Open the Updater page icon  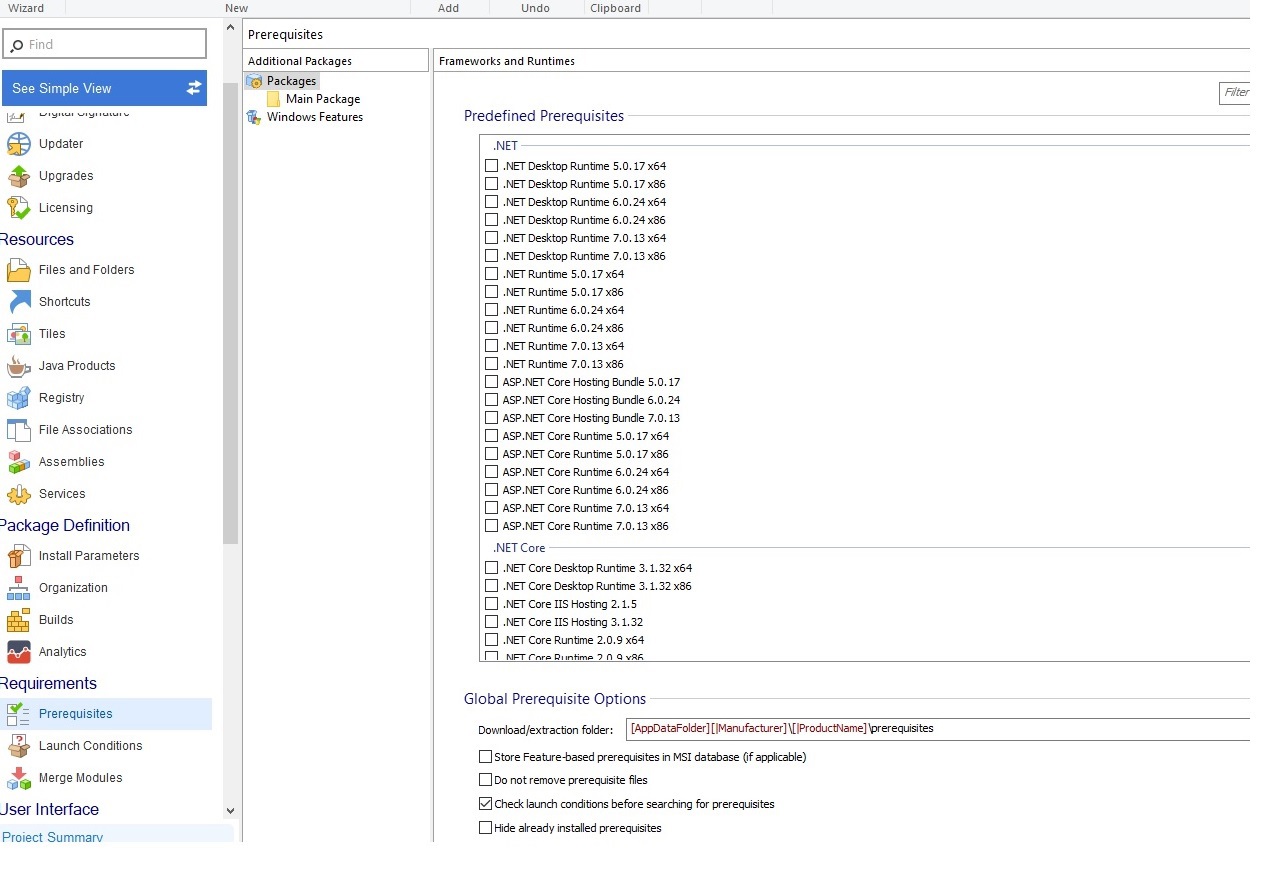[19, 144]
